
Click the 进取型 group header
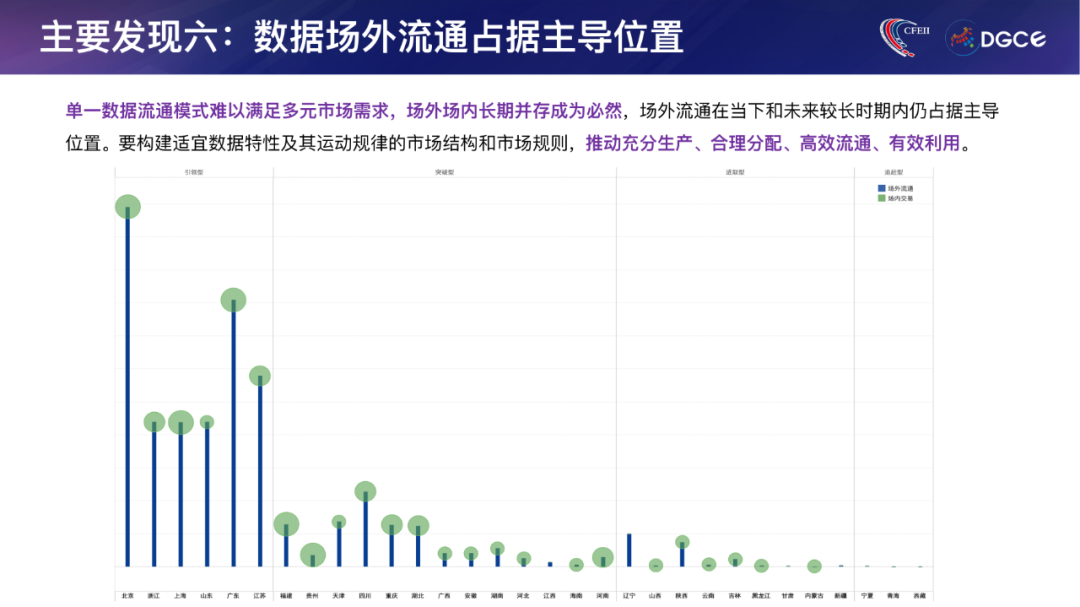735,172
